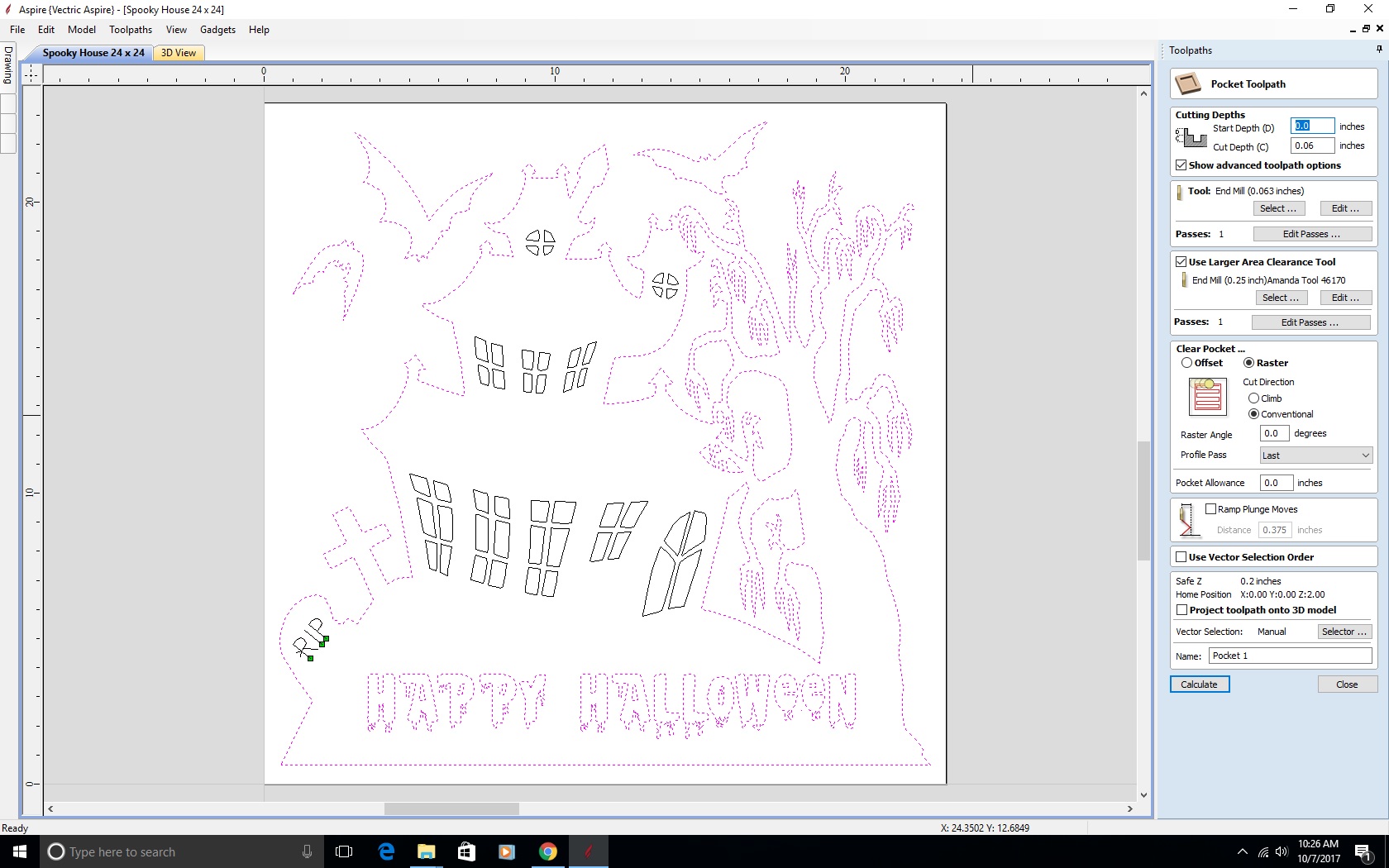Open Task View on the taskbar
This screenshot has height=868, width=1389.
pyautogui.click(x=344, y=851)
